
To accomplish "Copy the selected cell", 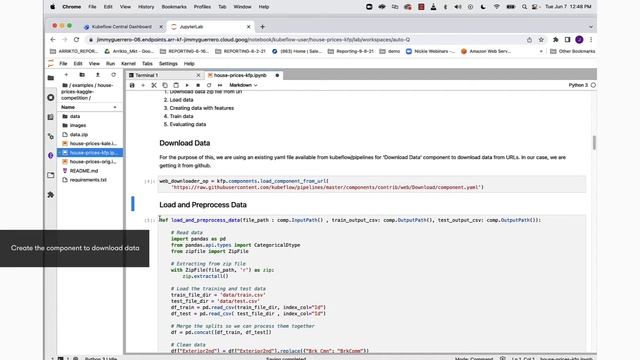I will pos(165,85).
